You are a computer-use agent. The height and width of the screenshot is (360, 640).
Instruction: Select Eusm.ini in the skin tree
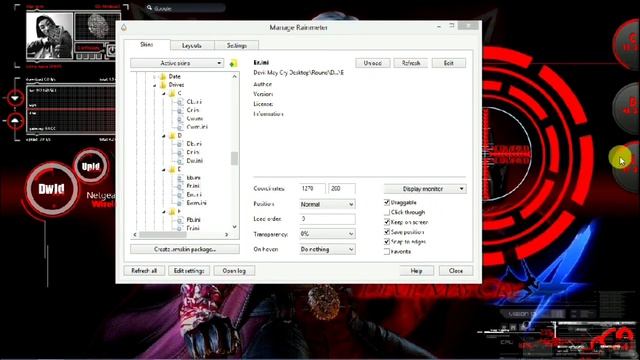[196, 203]
